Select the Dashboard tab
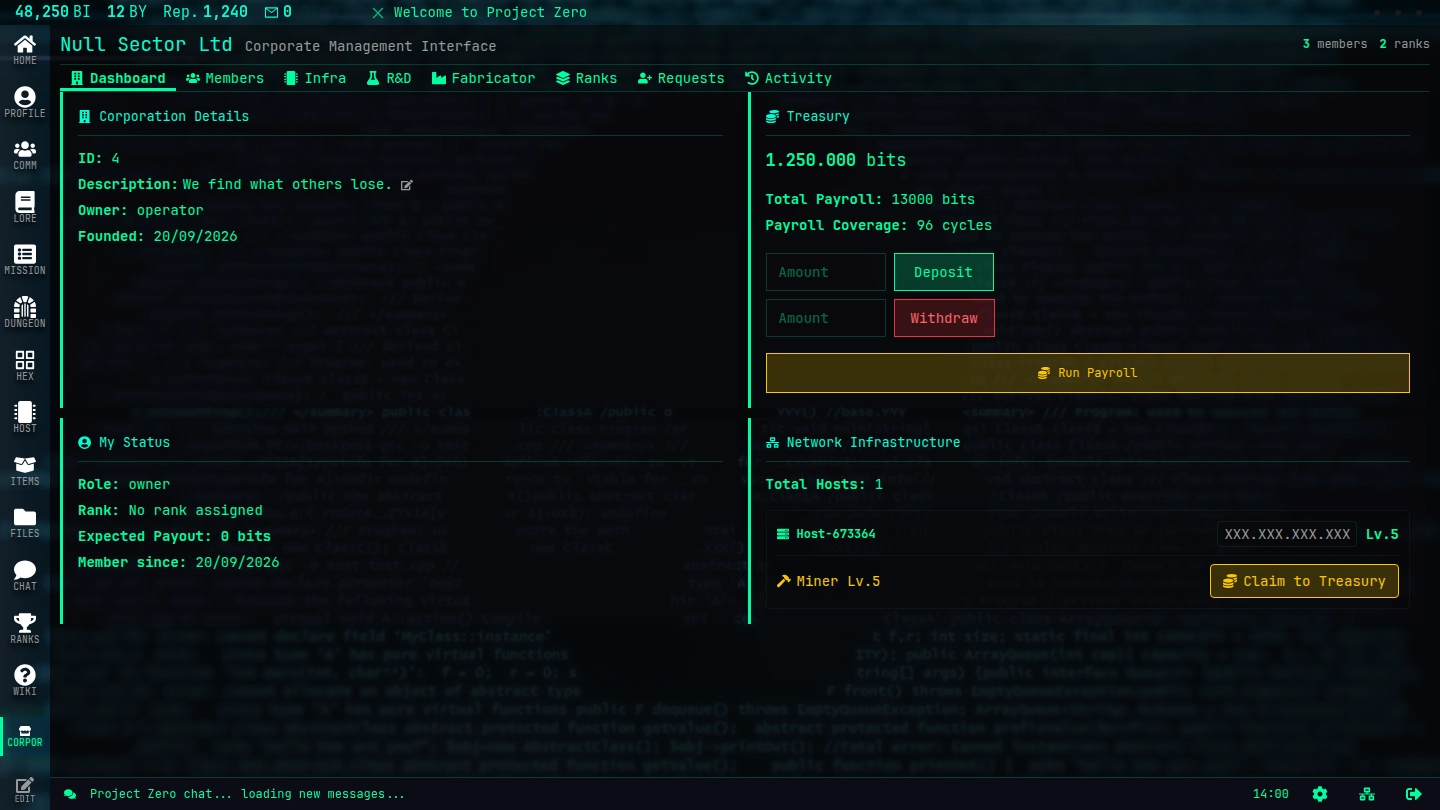Screen dimensions: 1440x810 [118, 78]
